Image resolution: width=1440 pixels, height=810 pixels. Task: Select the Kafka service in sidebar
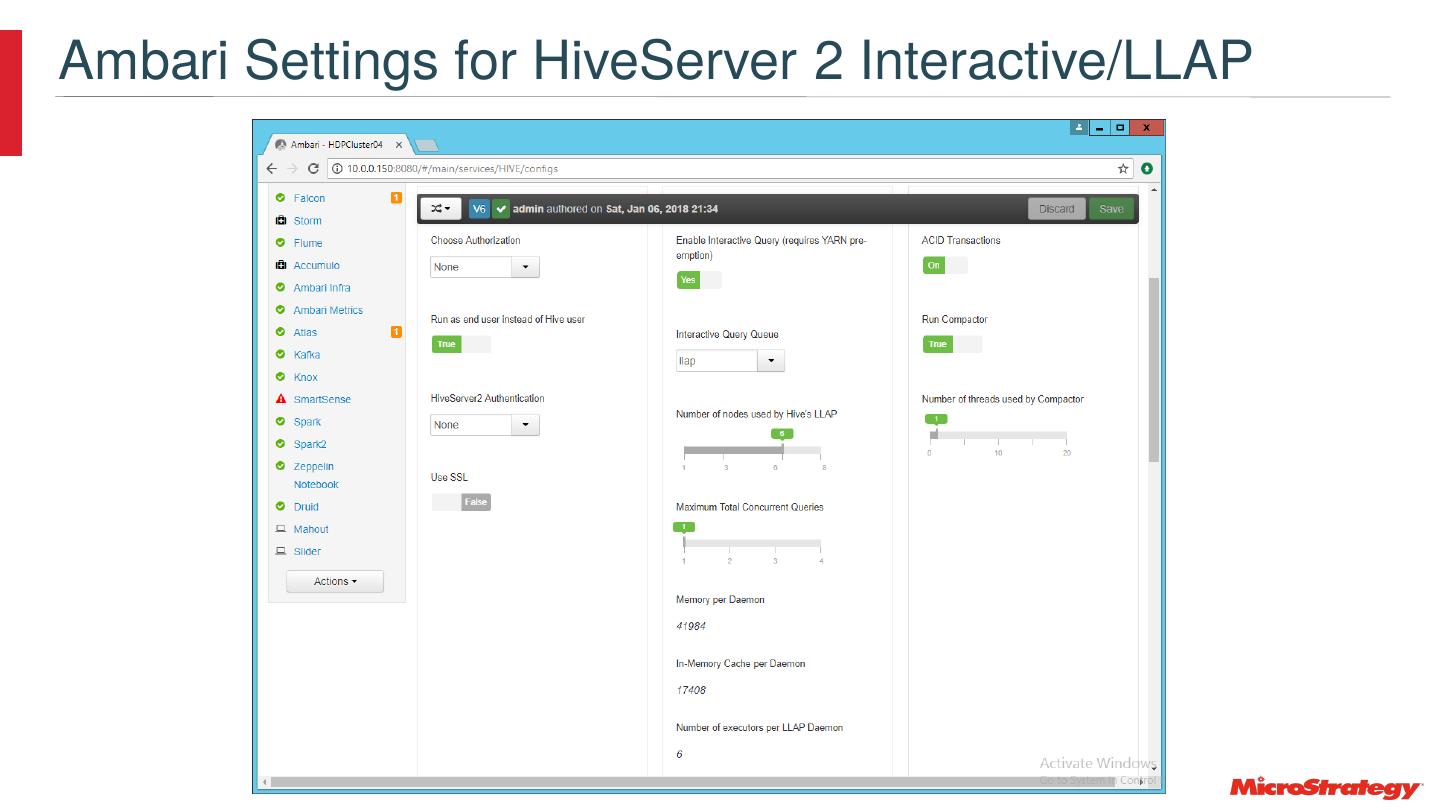pos(306,355)
